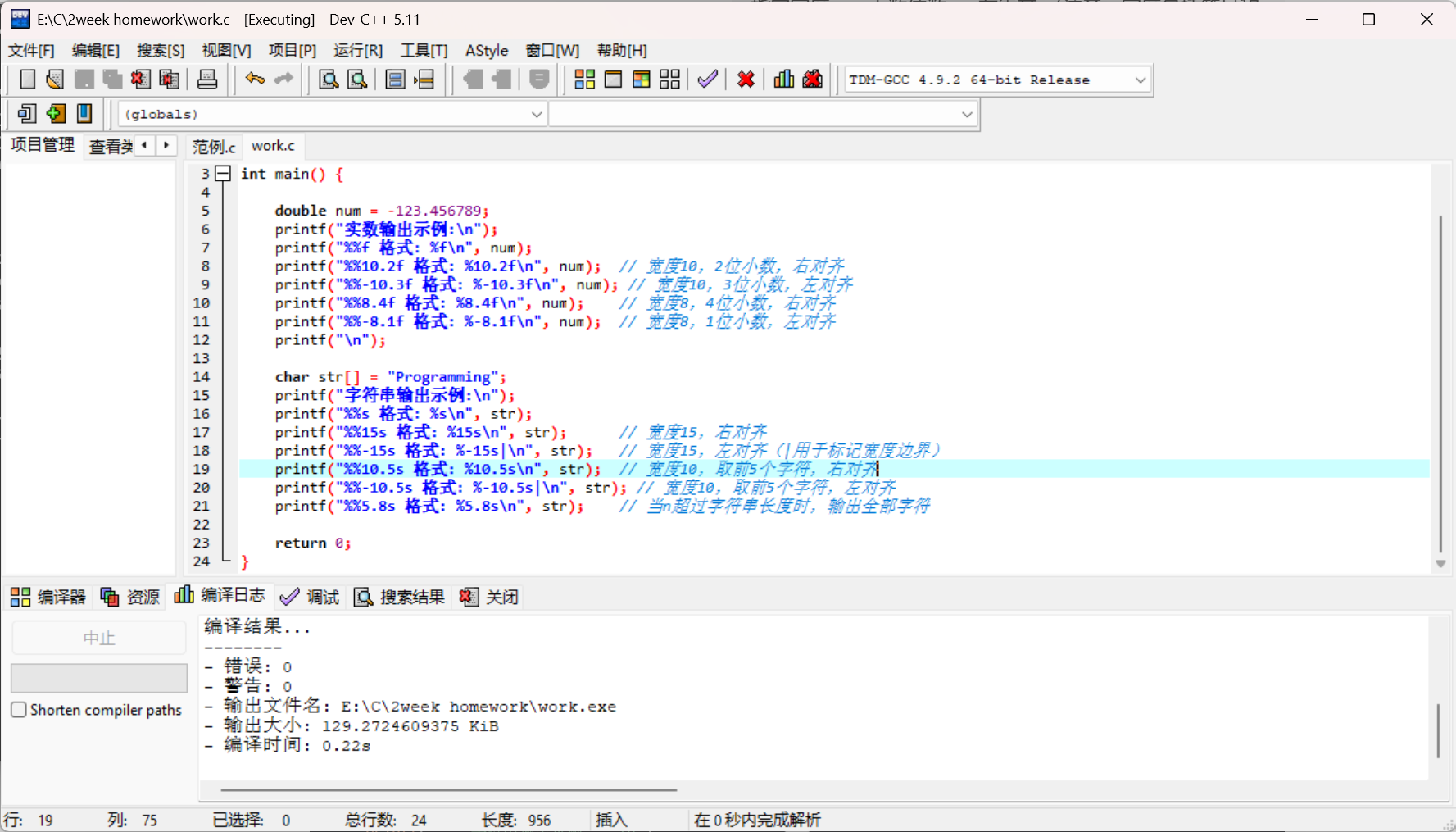Select the work.c editor tab
Viewport: 1456px width, 832px height.
tap(273, 146)
